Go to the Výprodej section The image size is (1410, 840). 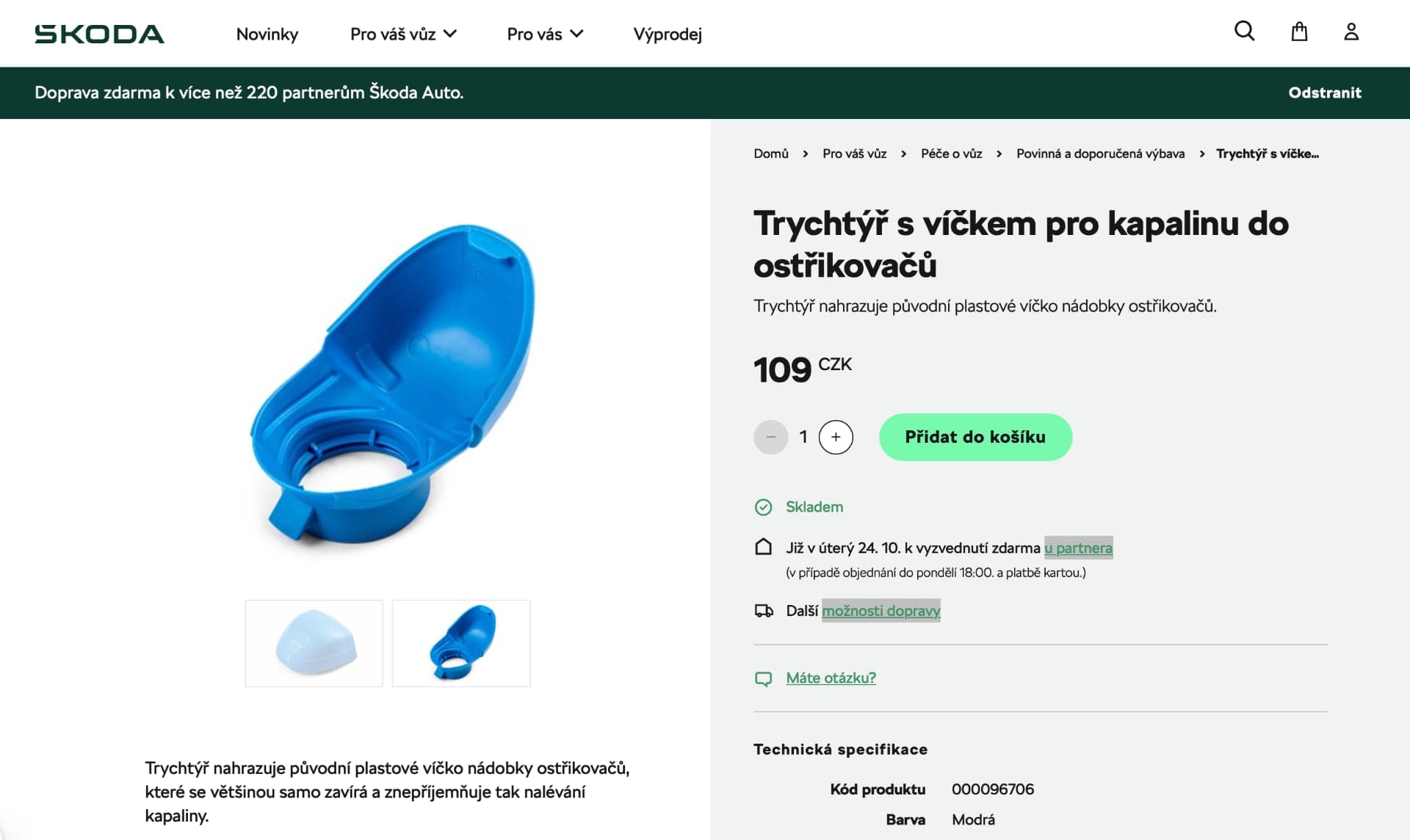[x=668, y=34]
